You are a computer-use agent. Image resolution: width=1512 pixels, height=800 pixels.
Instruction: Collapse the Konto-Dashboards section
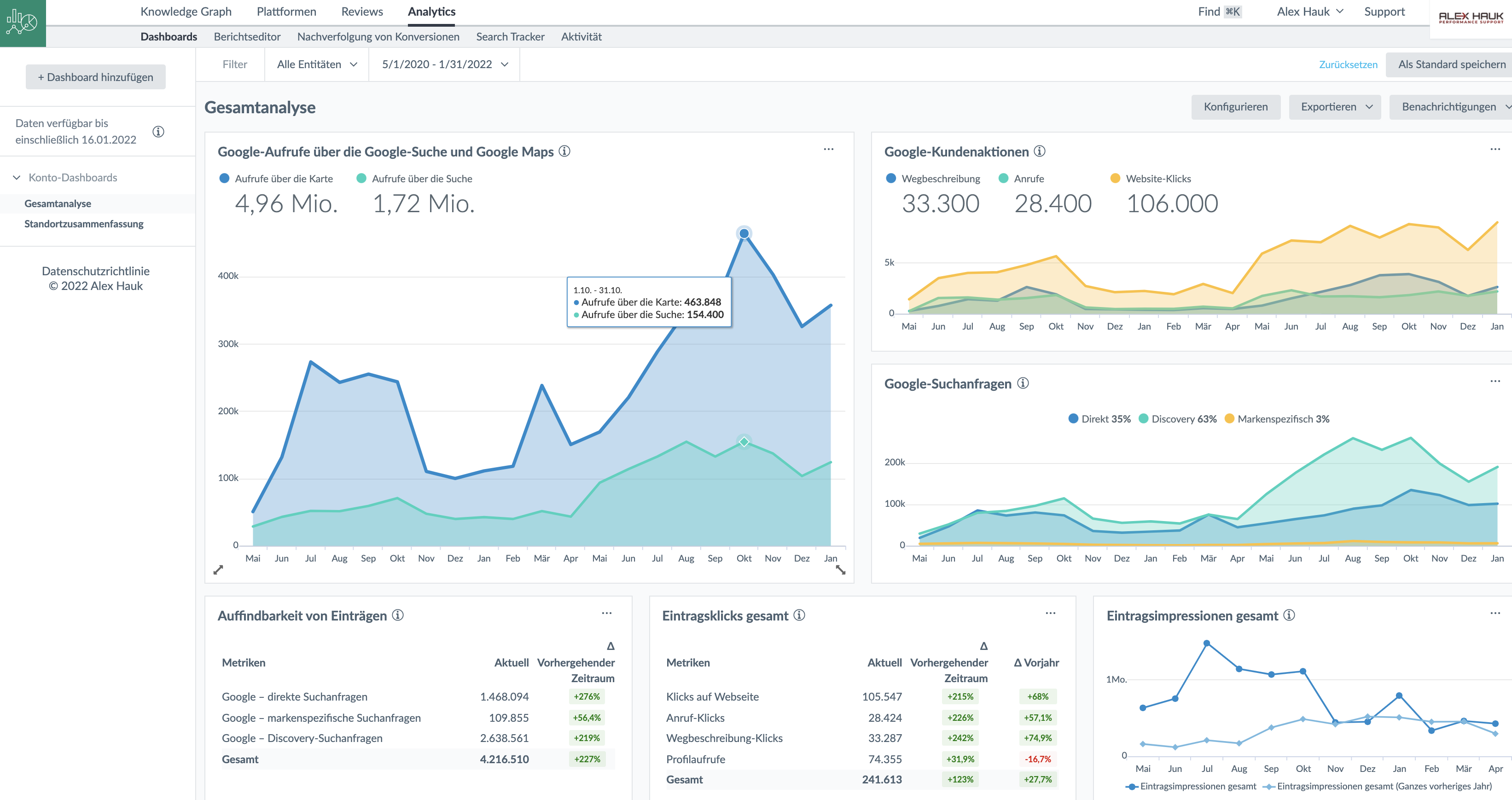coord(17,178)
